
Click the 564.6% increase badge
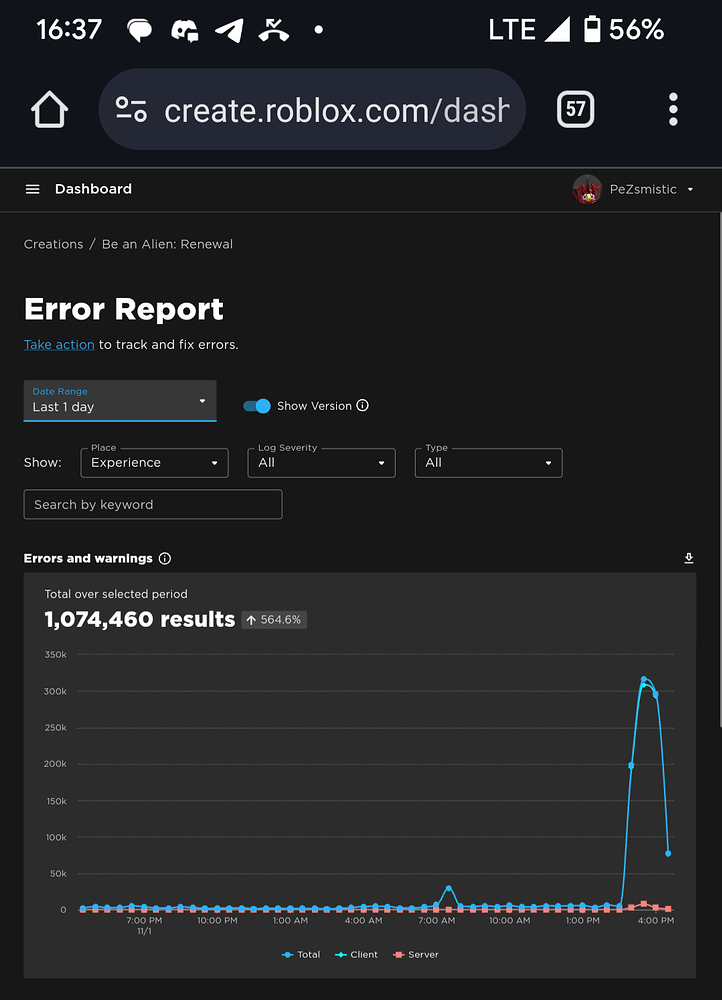274,620
